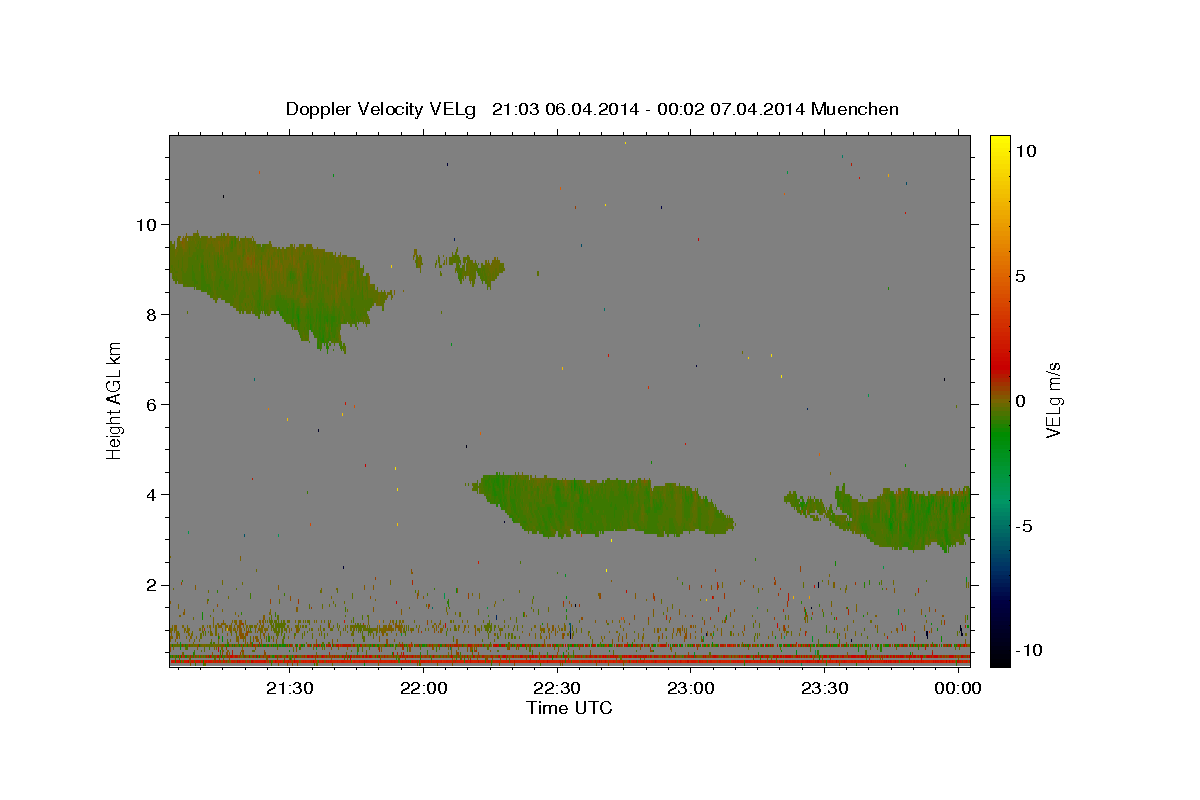Click the height tick label 2

click(153, 584)
